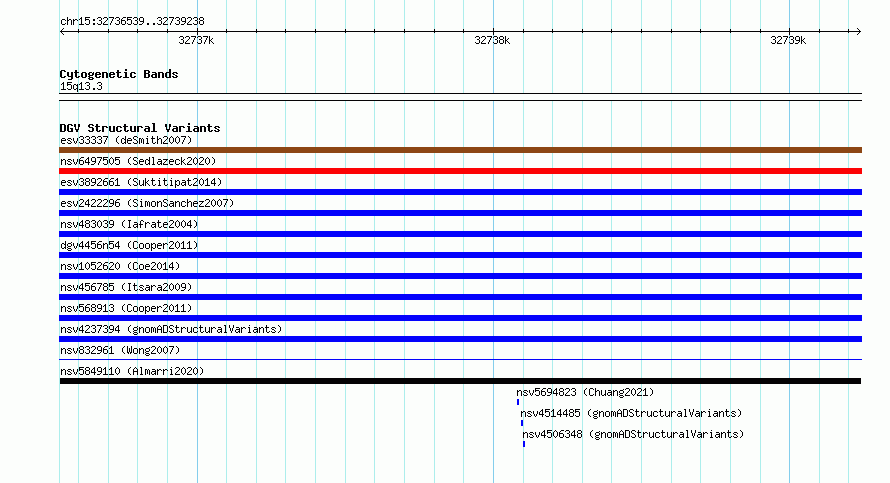Click the thin blue nsv832961 variant line

pos(460,359)
